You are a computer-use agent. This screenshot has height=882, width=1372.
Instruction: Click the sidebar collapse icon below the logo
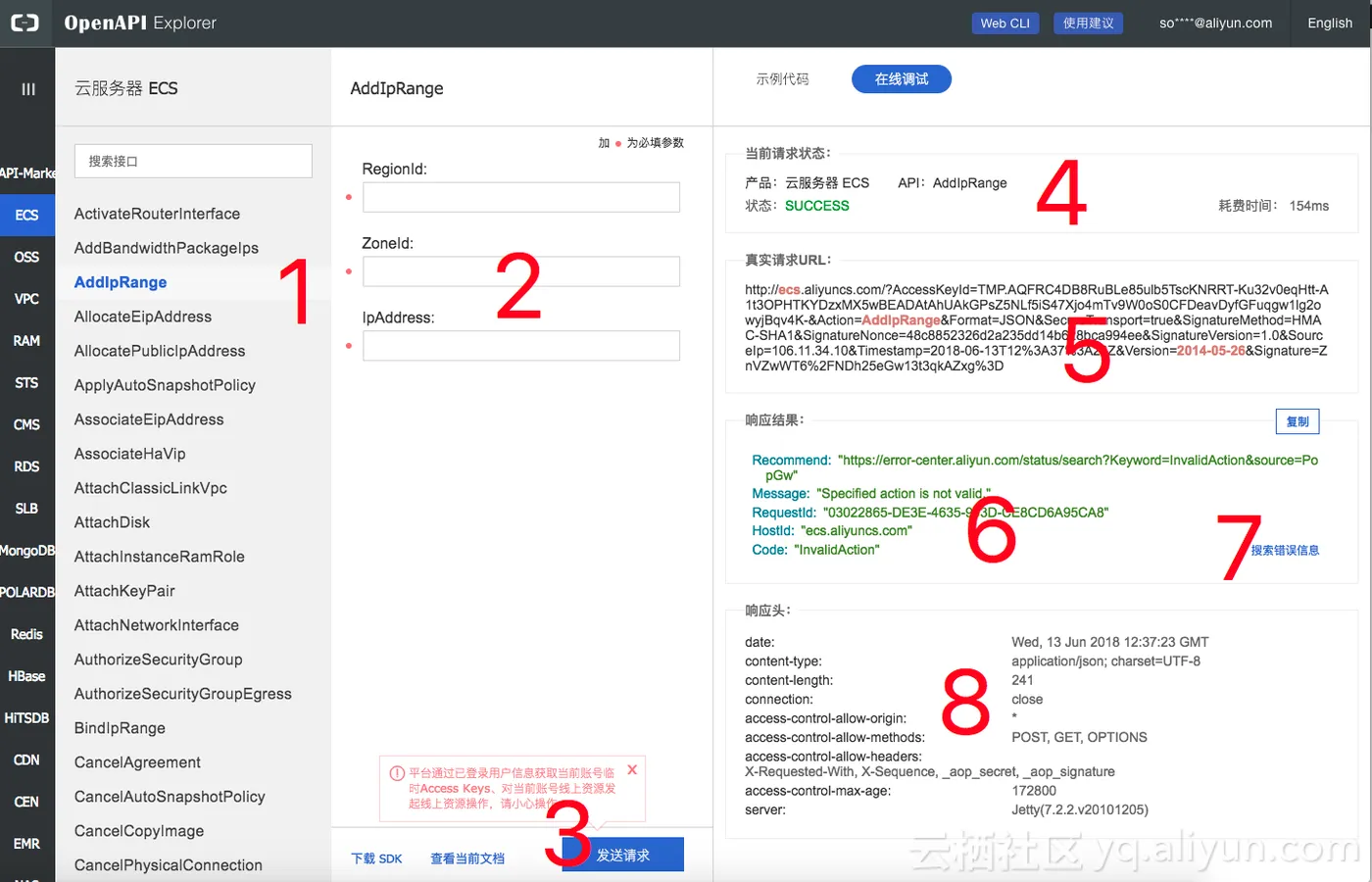(26, 88)
